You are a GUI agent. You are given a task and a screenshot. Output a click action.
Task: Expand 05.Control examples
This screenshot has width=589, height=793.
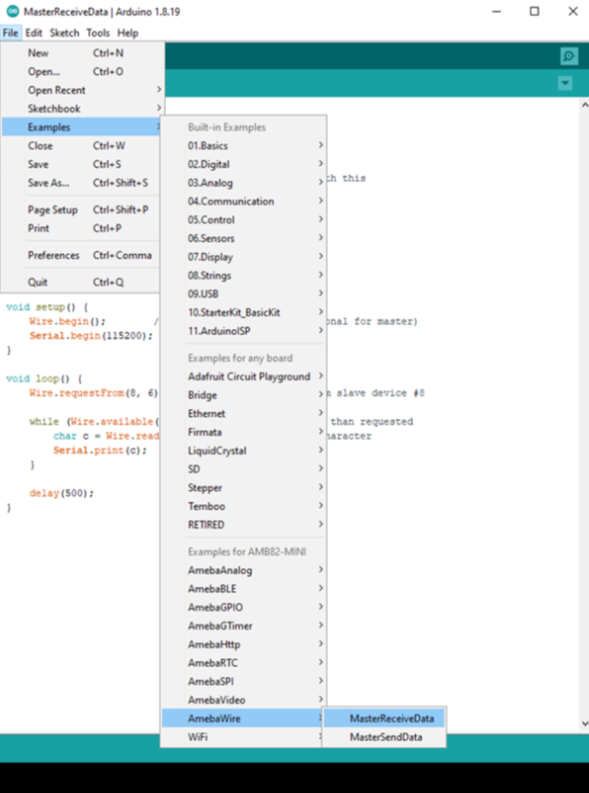[244, 220]
